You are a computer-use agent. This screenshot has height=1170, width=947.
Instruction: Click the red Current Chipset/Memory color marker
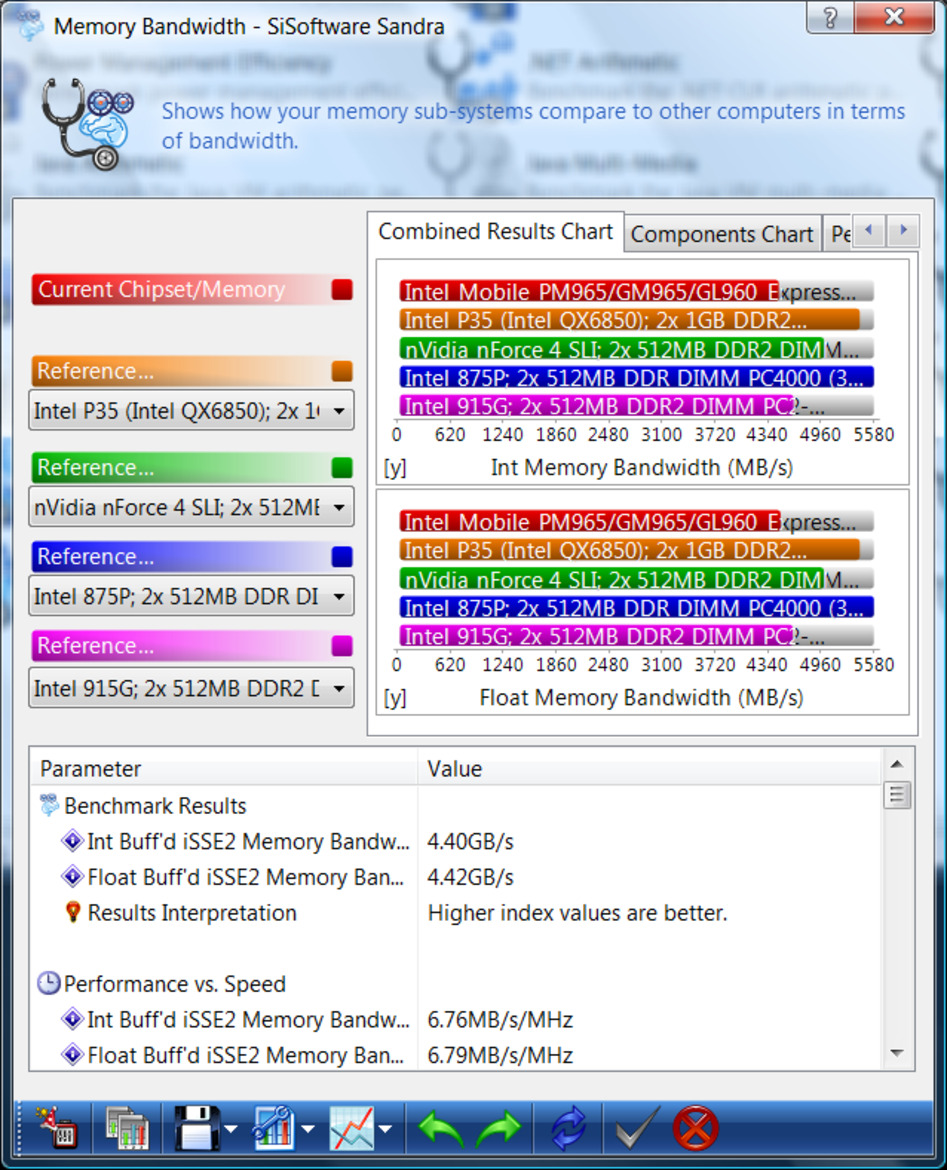click(340, 289)
